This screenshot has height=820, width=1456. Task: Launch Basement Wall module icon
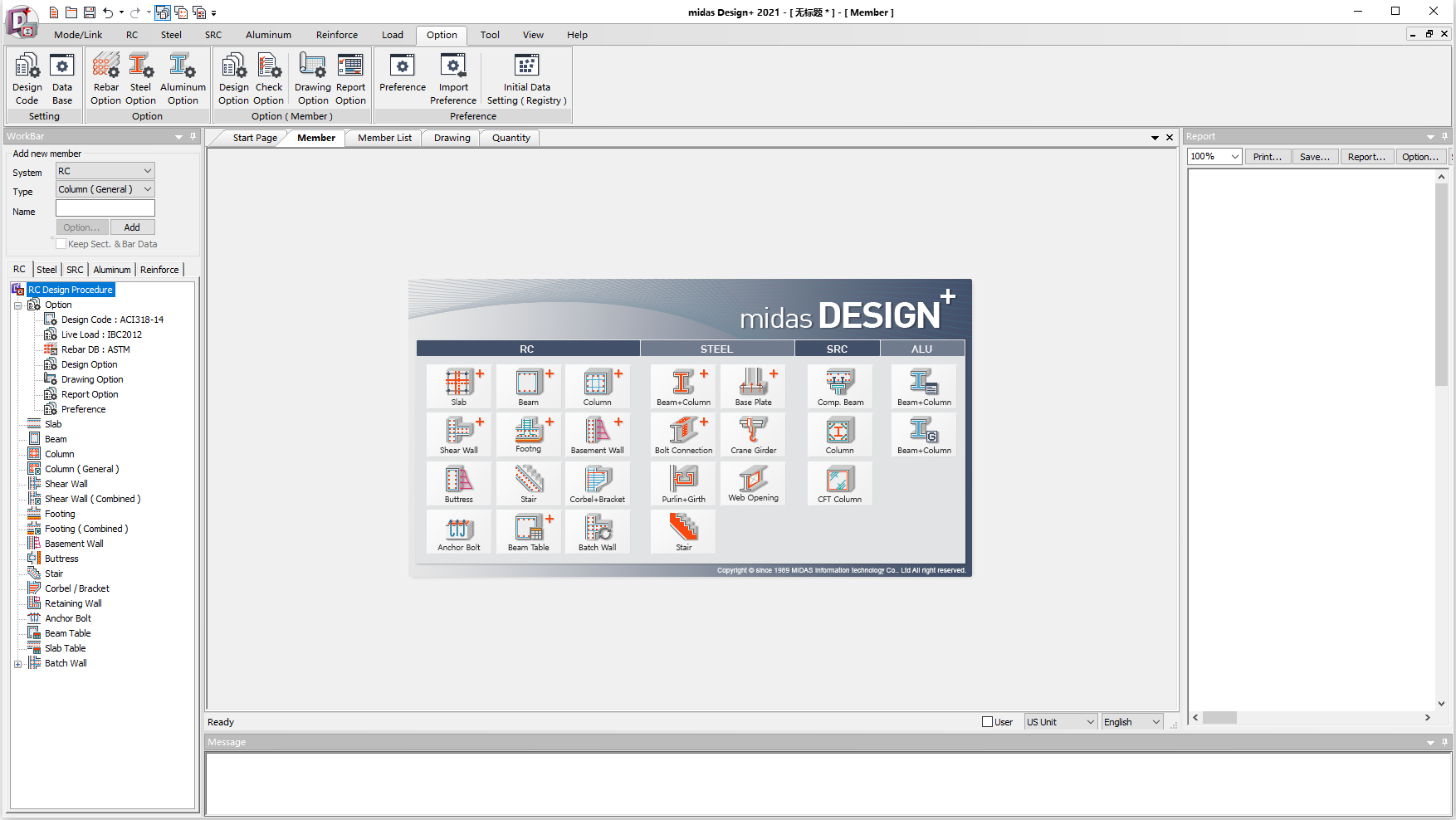[598, 435]
